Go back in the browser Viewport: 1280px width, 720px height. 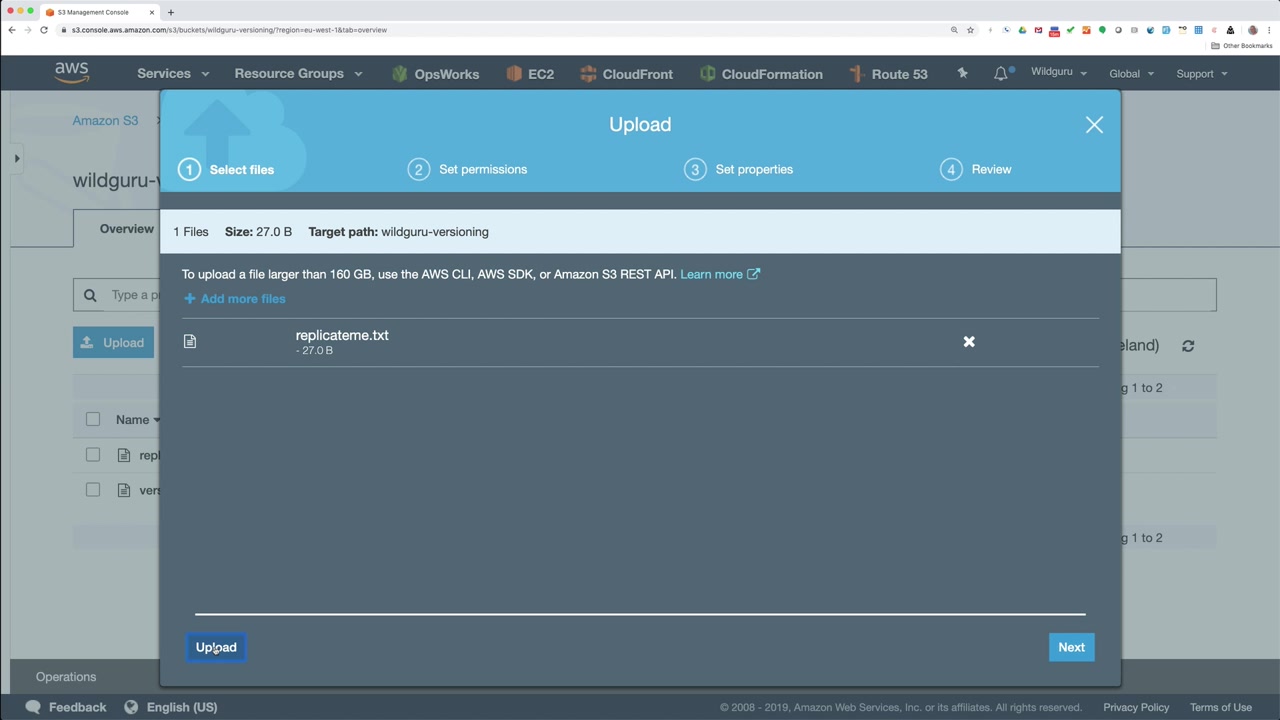[x=12, y=30]
